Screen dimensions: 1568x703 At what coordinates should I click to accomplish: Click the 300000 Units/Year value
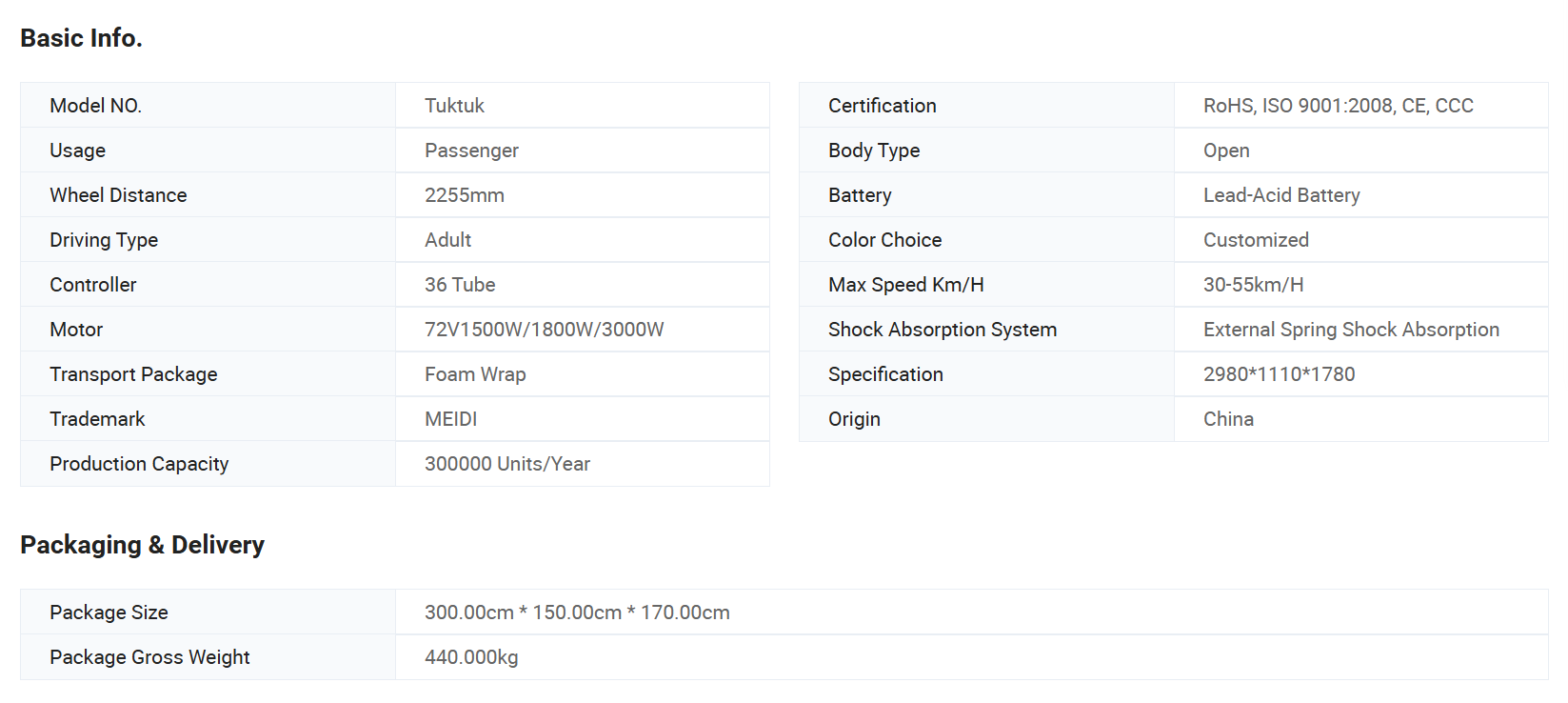click(x=506, y=464)
